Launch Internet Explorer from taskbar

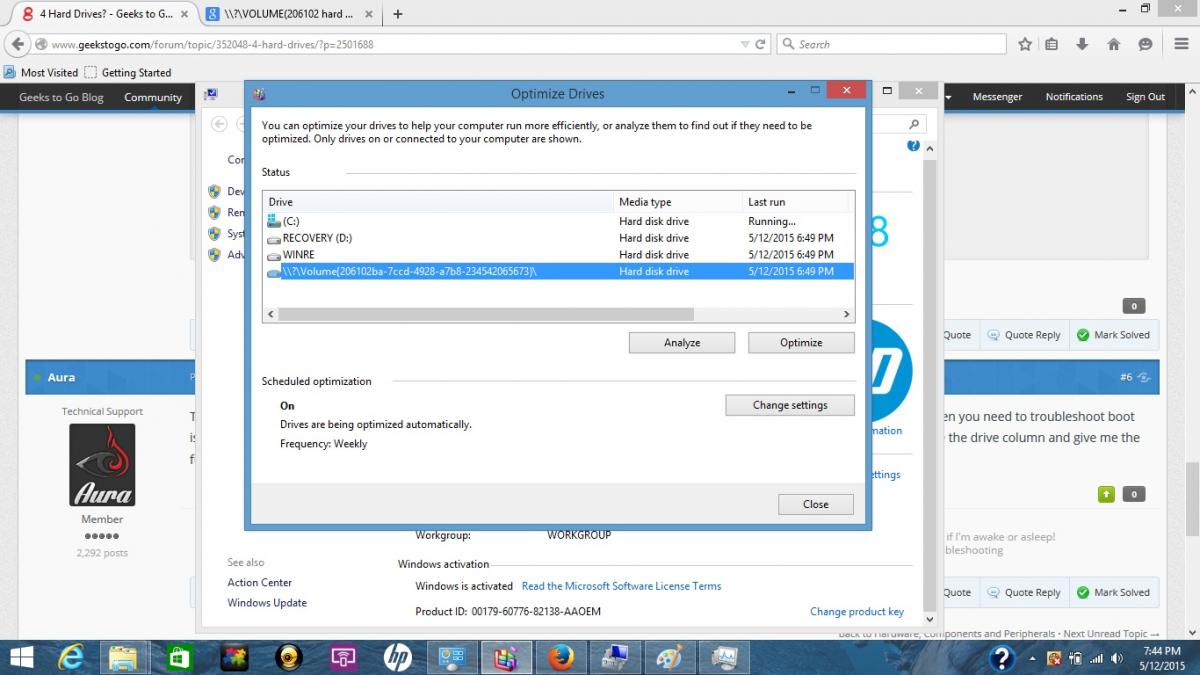(x=71, y=657)
